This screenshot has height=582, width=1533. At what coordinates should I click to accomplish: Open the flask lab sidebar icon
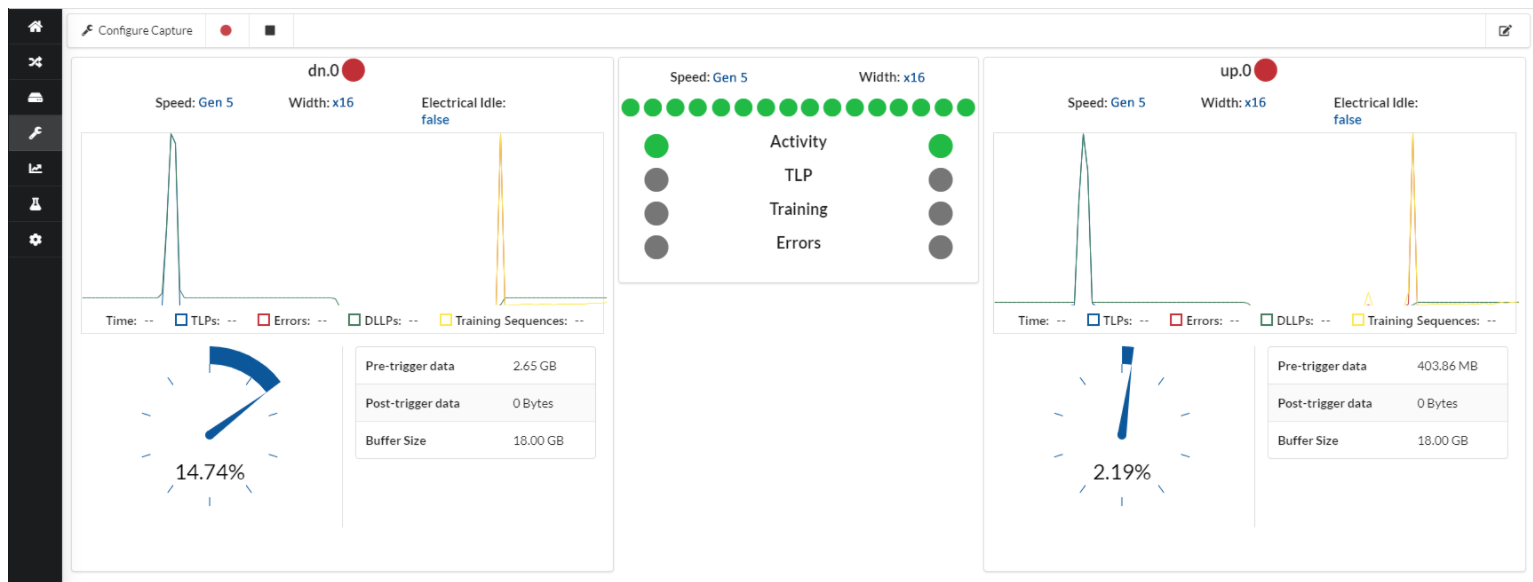pyautogui.click(x=35, y=204)
